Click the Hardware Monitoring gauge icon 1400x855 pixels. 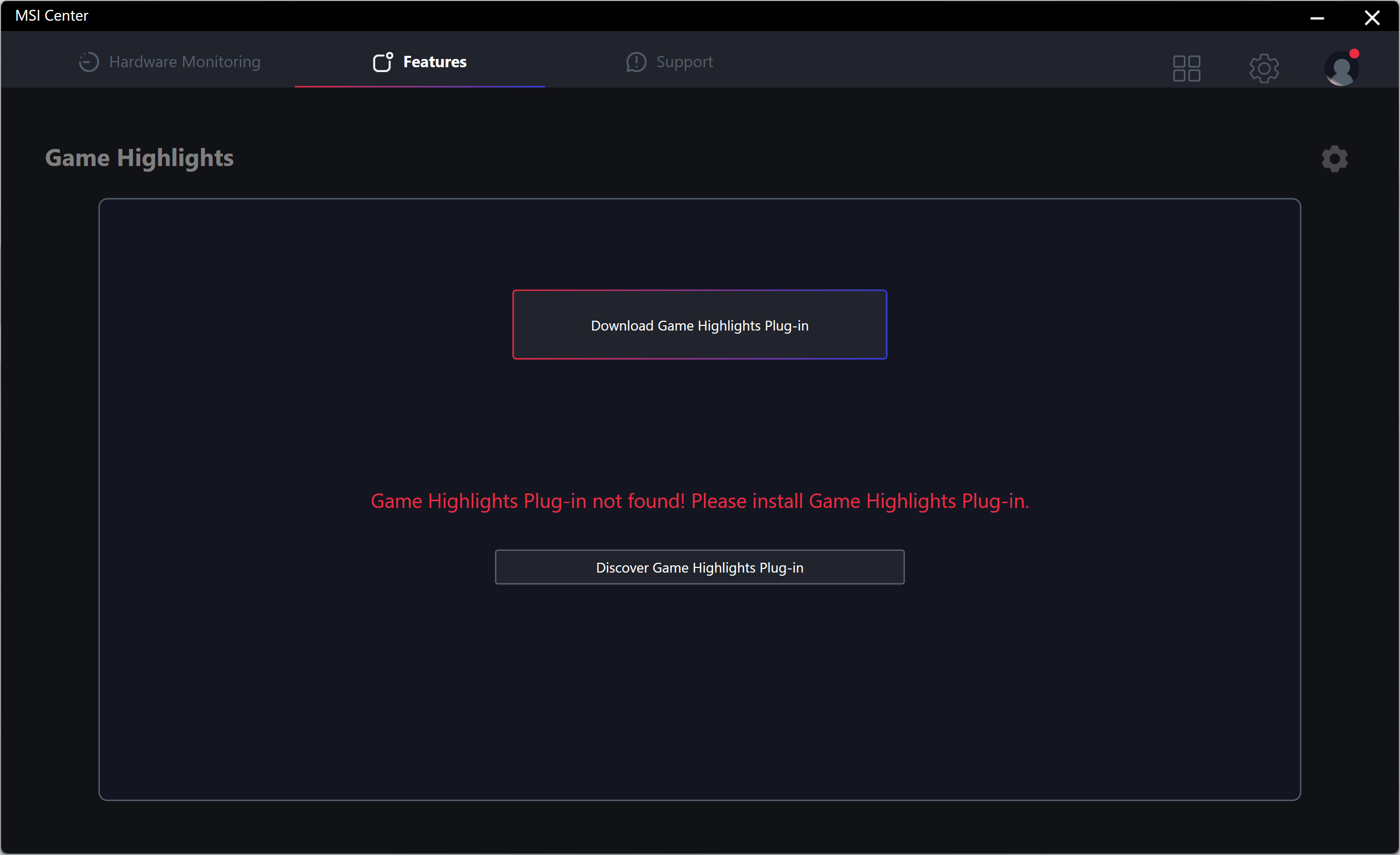pyautogui.click(x=88, y=62)
